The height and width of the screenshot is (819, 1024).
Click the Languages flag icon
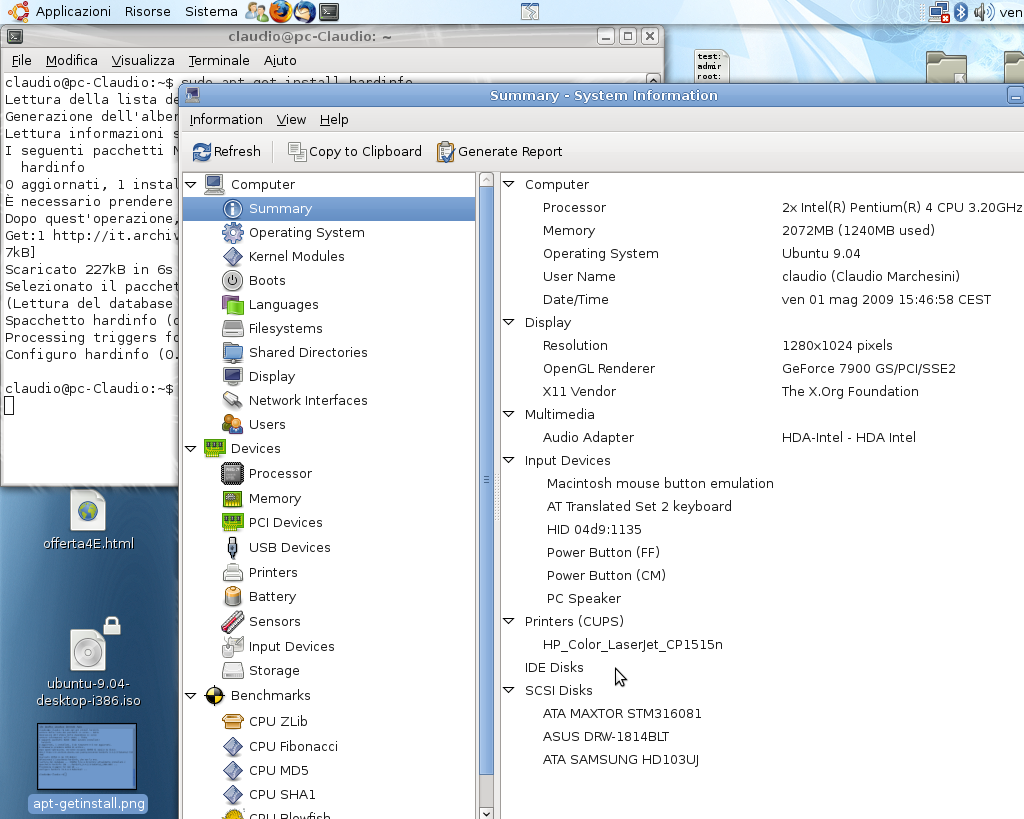coord(232,304)
